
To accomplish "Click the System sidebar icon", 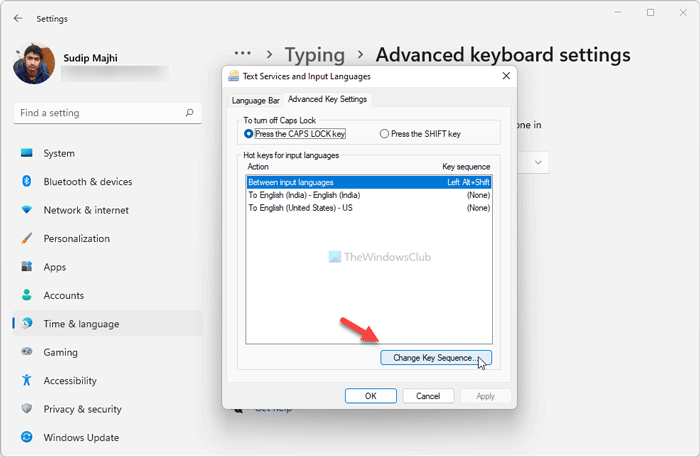I will (x=26, y=153).
